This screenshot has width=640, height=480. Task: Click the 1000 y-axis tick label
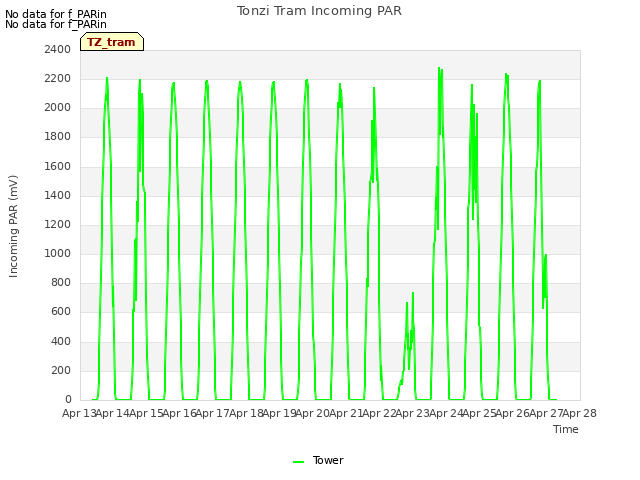pyautogui.click(x=58, y=253)
